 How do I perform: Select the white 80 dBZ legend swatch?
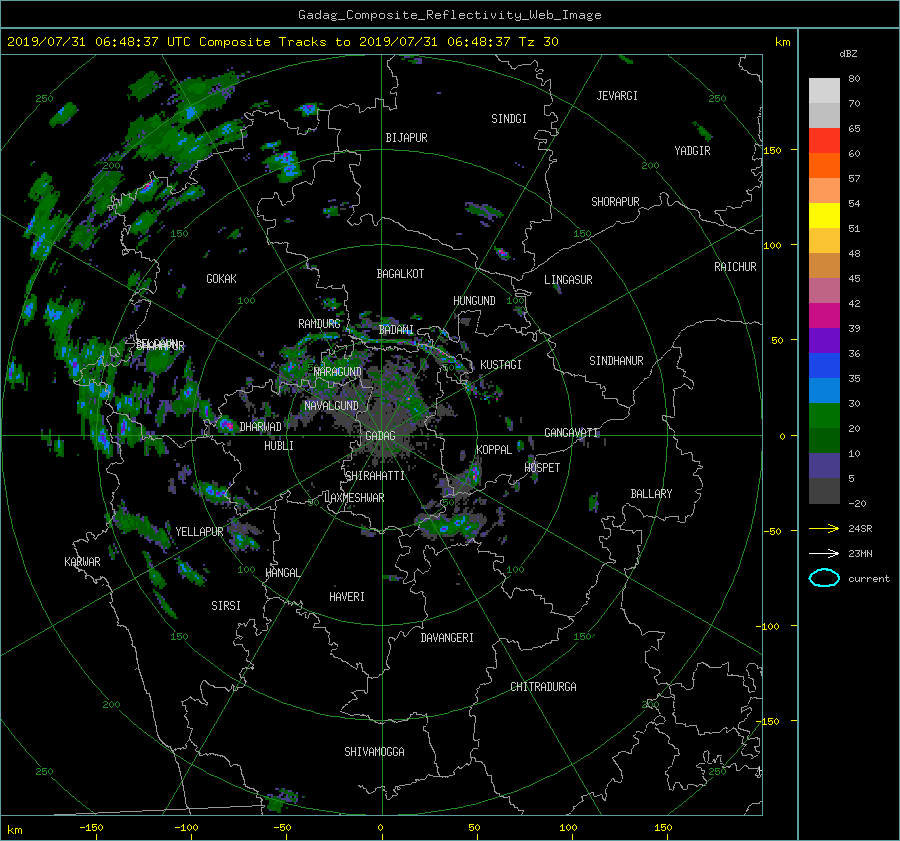click(x=824, y=90)
